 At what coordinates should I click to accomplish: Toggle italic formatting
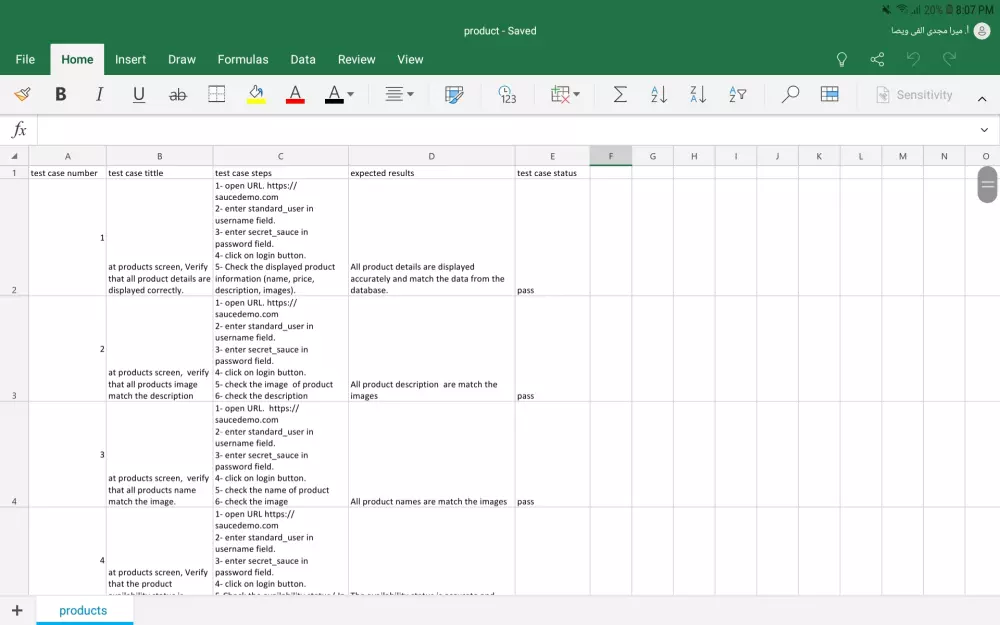(x=99, y=94)
